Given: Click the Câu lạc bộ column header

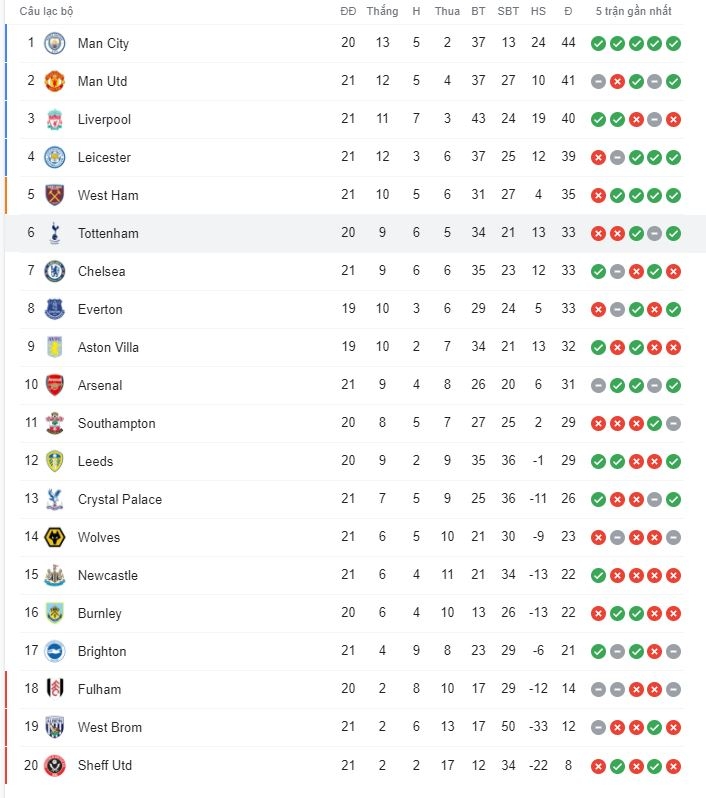Looking at the screenshot, I should pos(46,11).
